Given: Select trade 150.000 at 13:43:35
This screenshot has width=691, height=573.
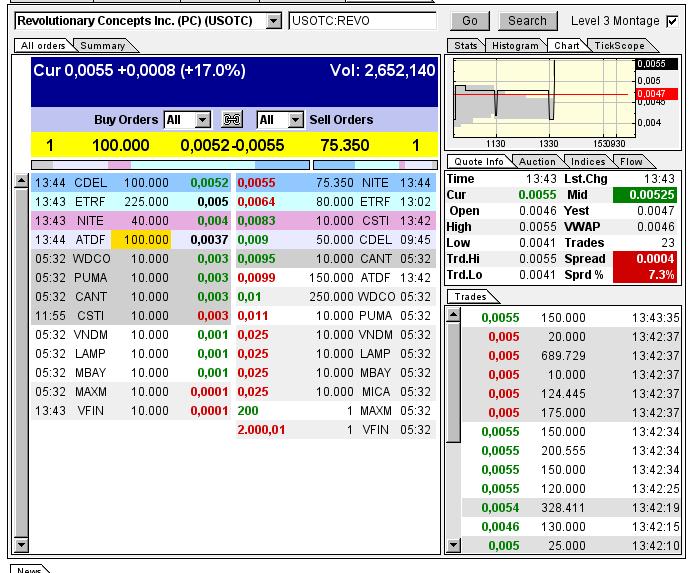Looking at the screenshot, I should coord(571,317).
